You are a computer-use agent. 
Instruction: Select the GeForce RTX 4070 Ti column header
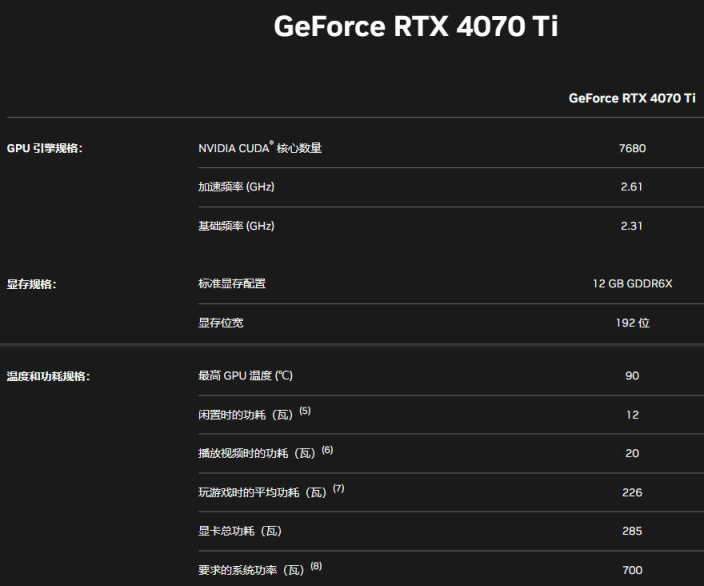tap(631, 98)
